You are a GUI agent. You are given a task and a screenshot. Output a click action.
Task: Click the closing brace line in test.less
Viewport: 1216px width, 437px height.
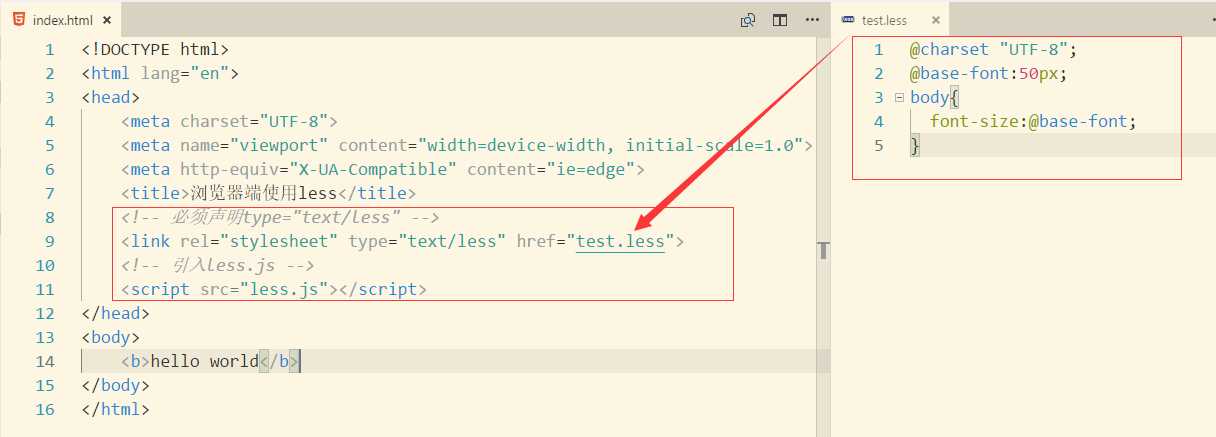(x=914, y=145)
